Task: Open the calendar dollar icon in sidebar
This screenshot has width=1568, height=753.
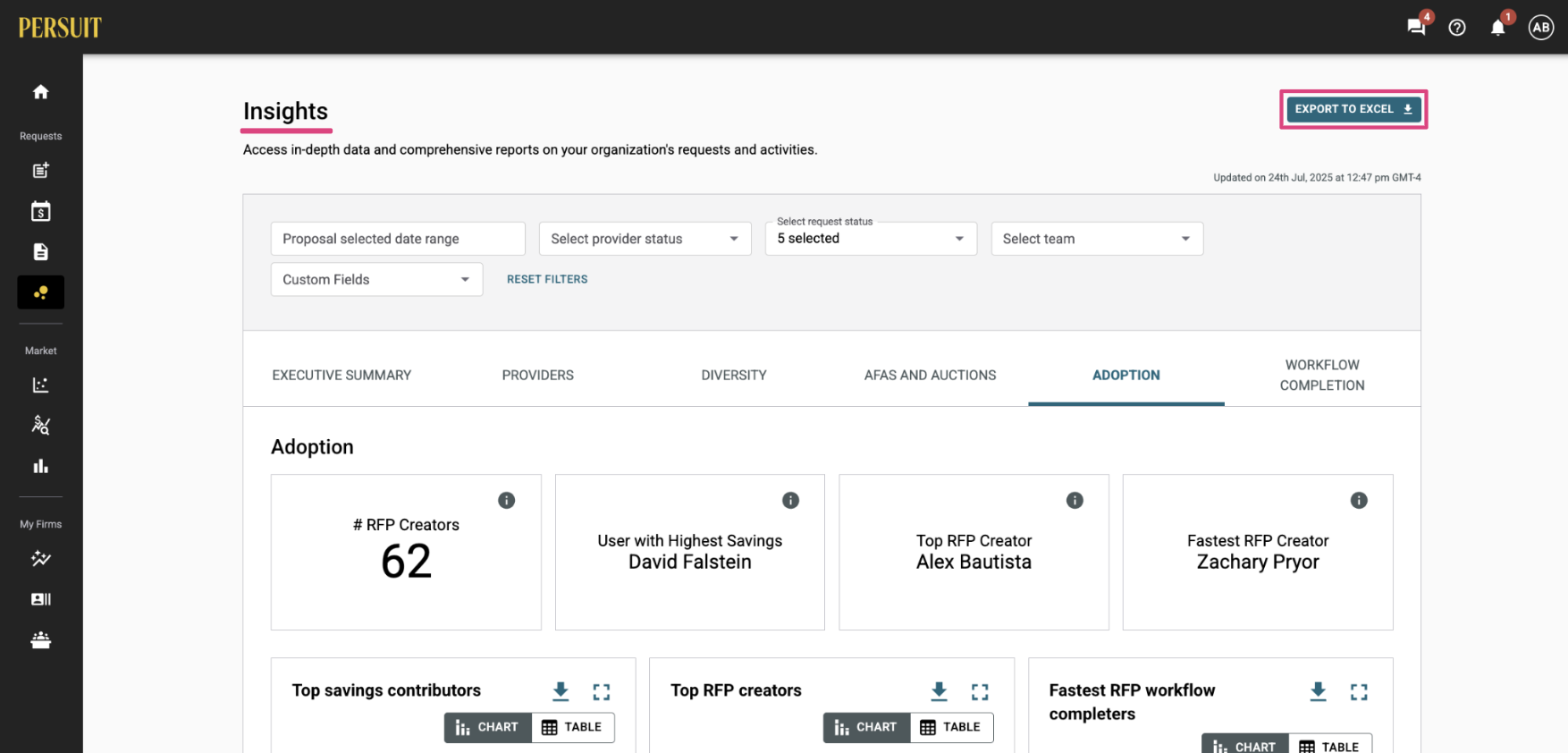Action: click(40, 211)
